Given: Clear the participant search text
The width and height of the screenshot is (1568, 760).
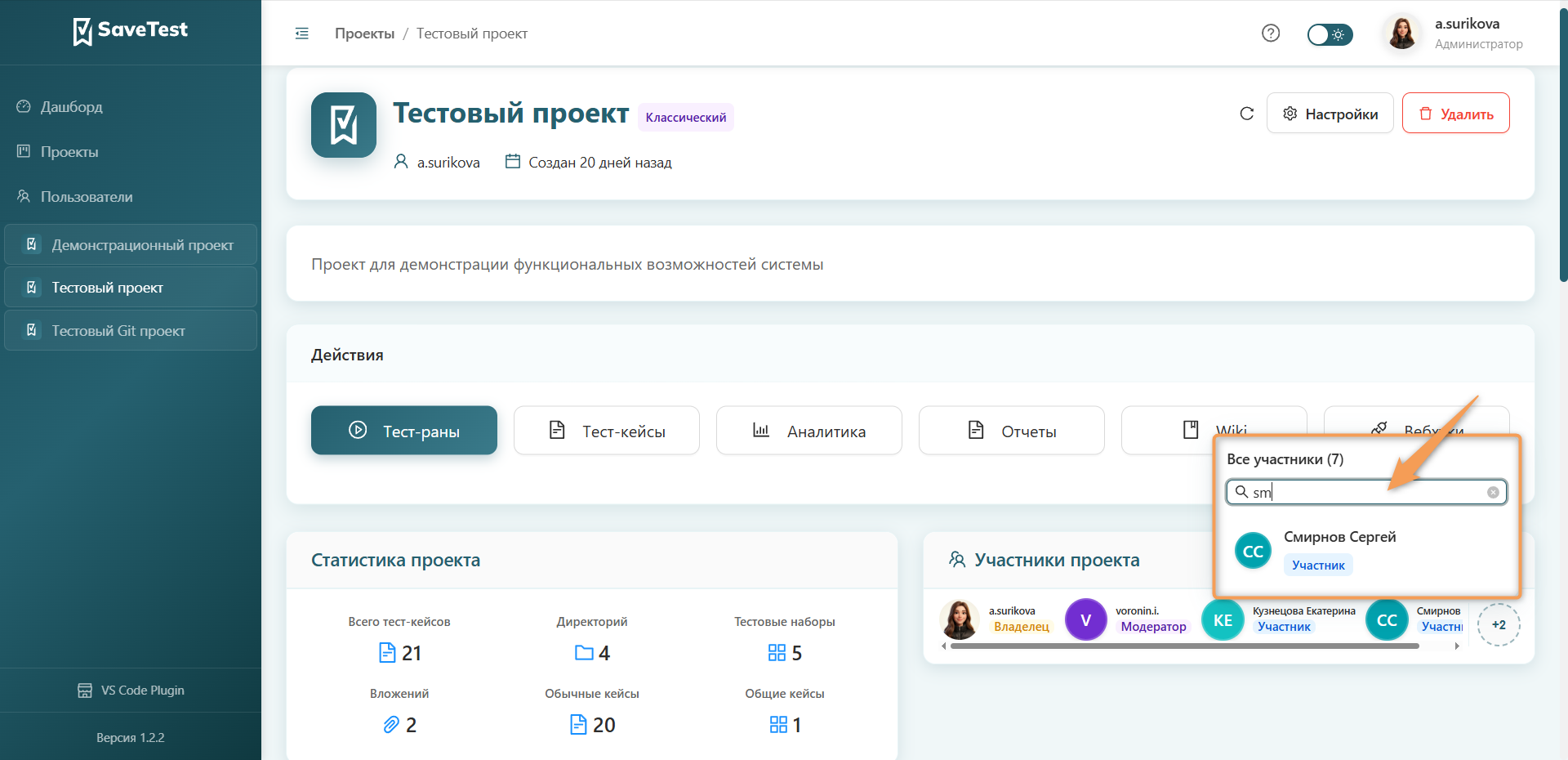Looking at the screenshot, I should tap(1493, 492).
